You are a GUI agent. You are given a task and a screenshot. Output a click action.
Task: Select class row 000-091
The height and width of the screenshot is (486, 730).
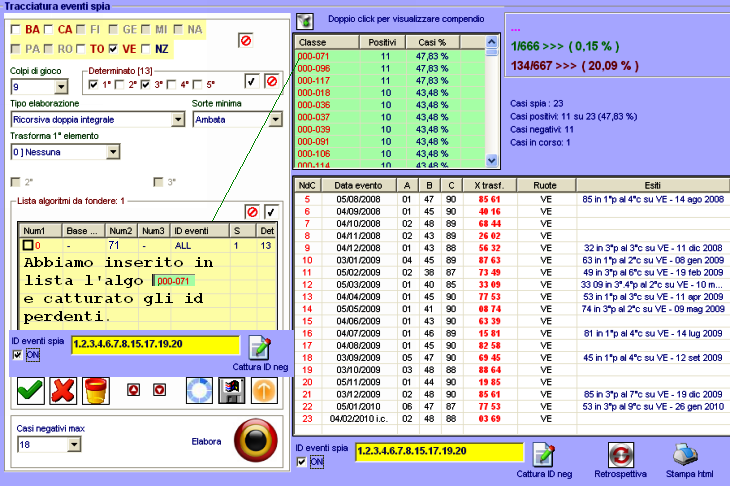[x=390, y=142]
